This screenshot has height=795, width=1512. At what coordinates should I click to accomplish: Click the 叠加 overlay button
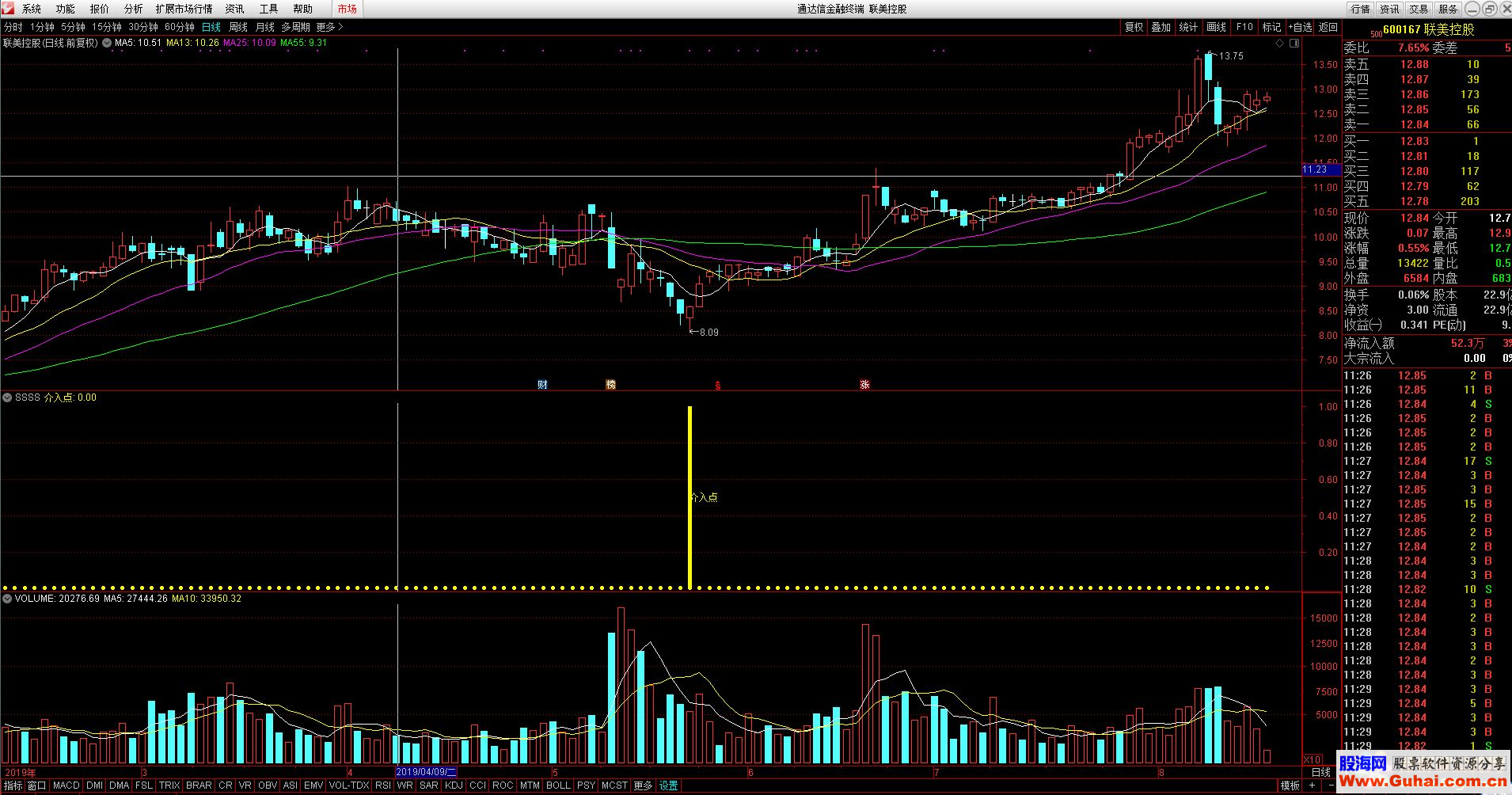[1161, 27]
